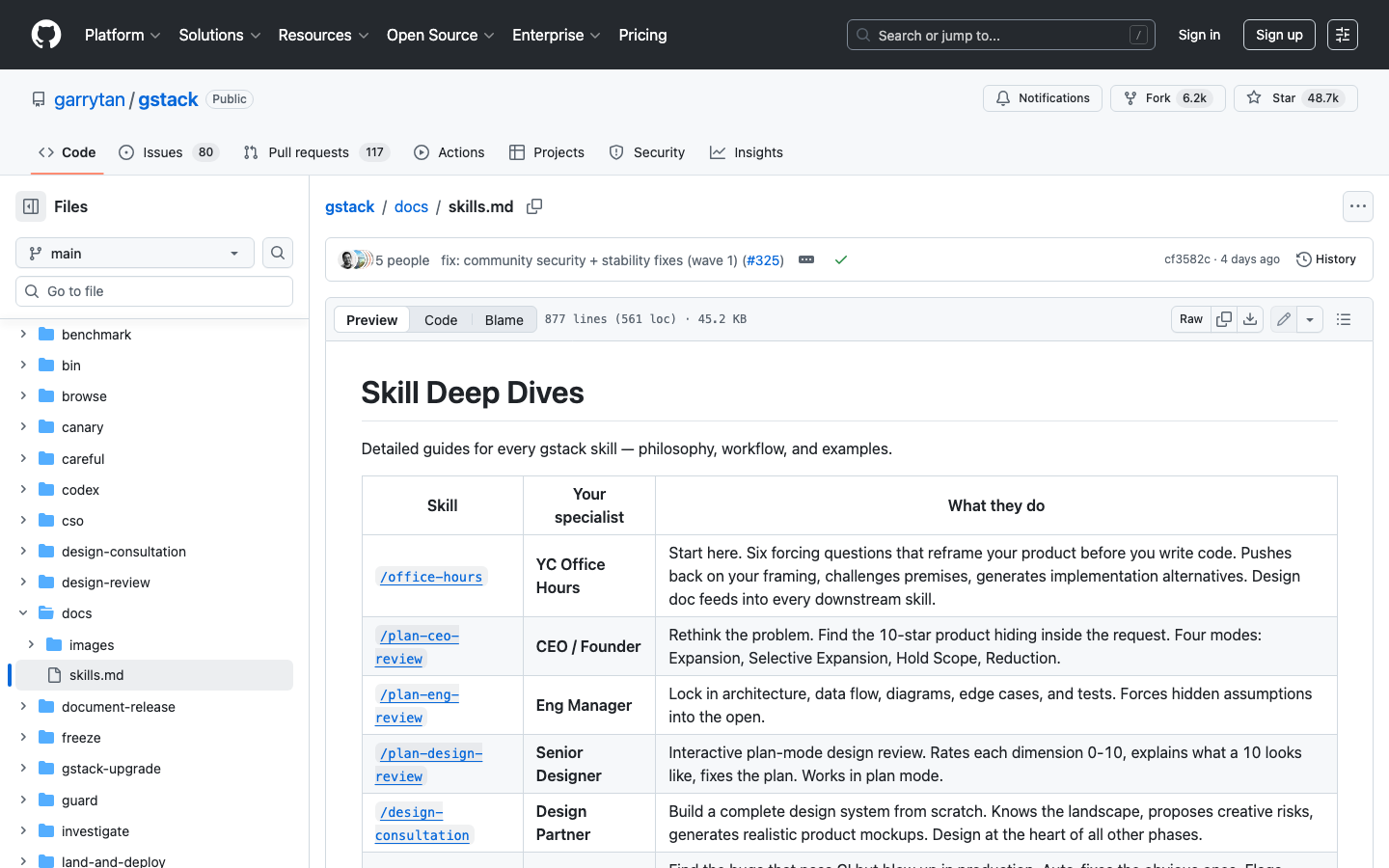Click Sign in
This screenshot has height=868, width=1389.
point(1199,35)
